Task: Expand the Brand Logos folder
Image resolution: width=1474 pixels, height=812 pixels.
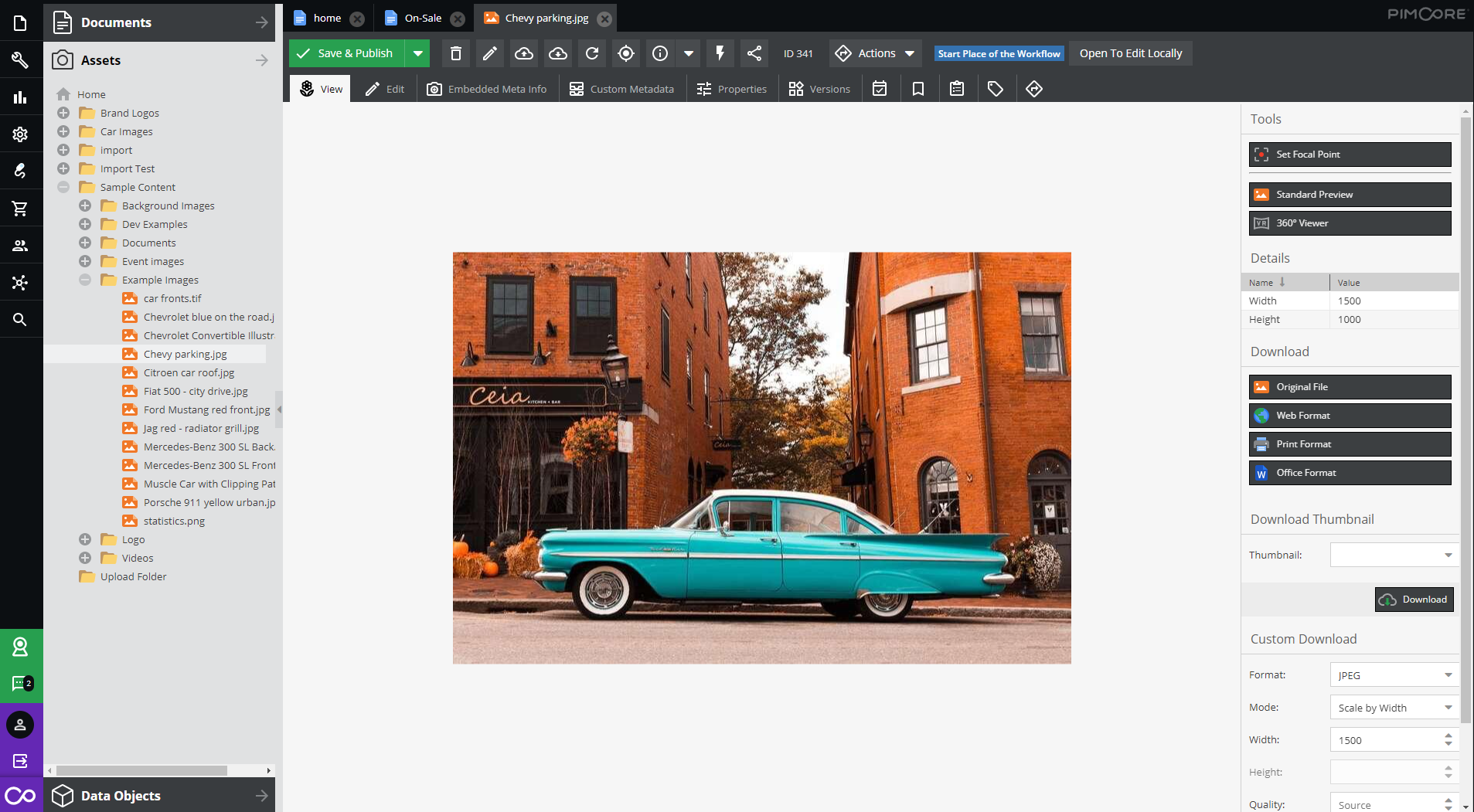Action: coord(63,113)
